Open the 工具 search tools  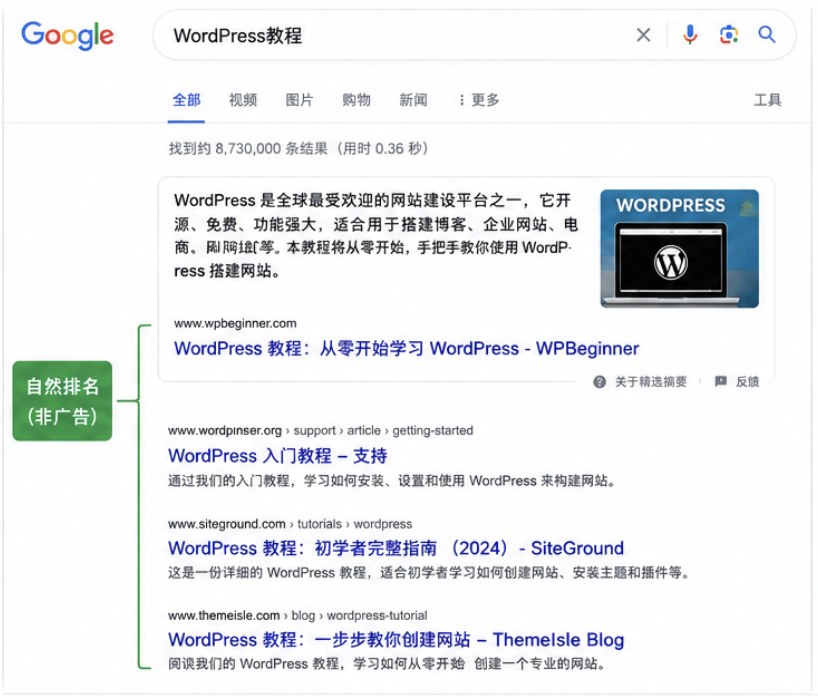[767, 100]
